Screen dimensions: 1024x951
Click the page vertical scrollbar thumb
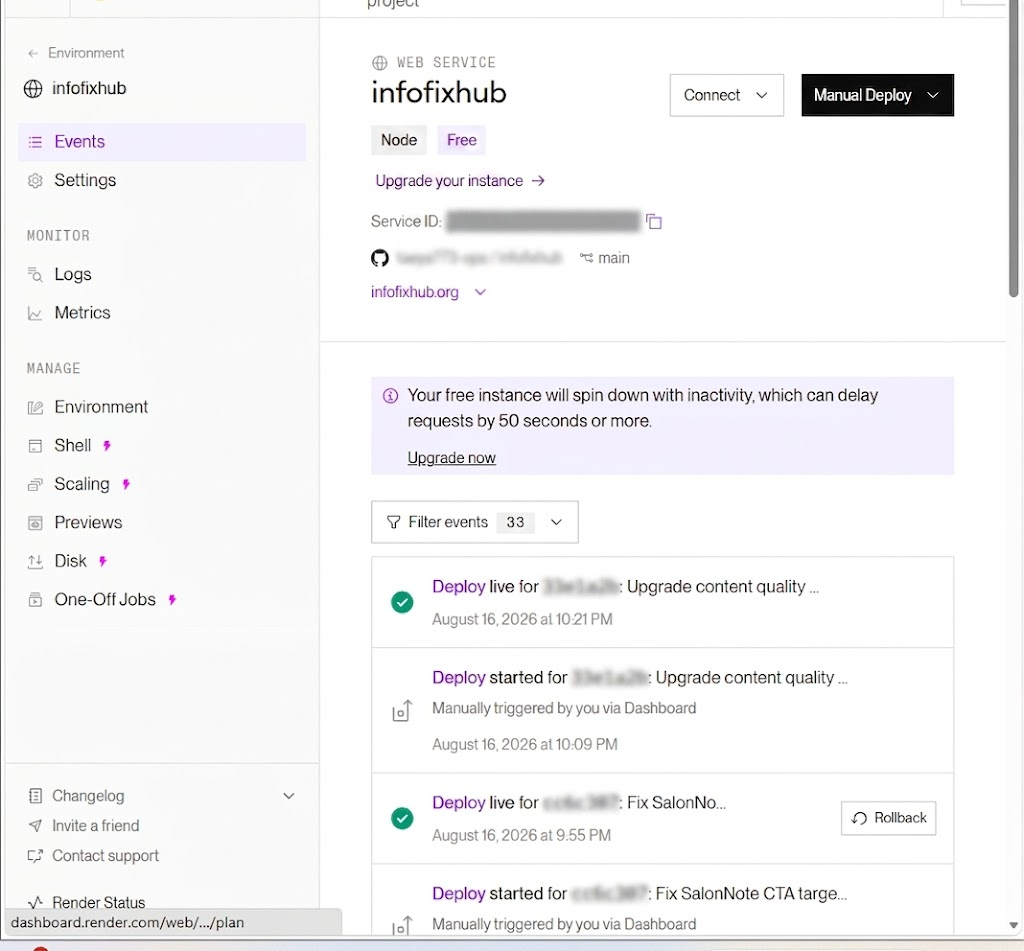point(1014,150)
